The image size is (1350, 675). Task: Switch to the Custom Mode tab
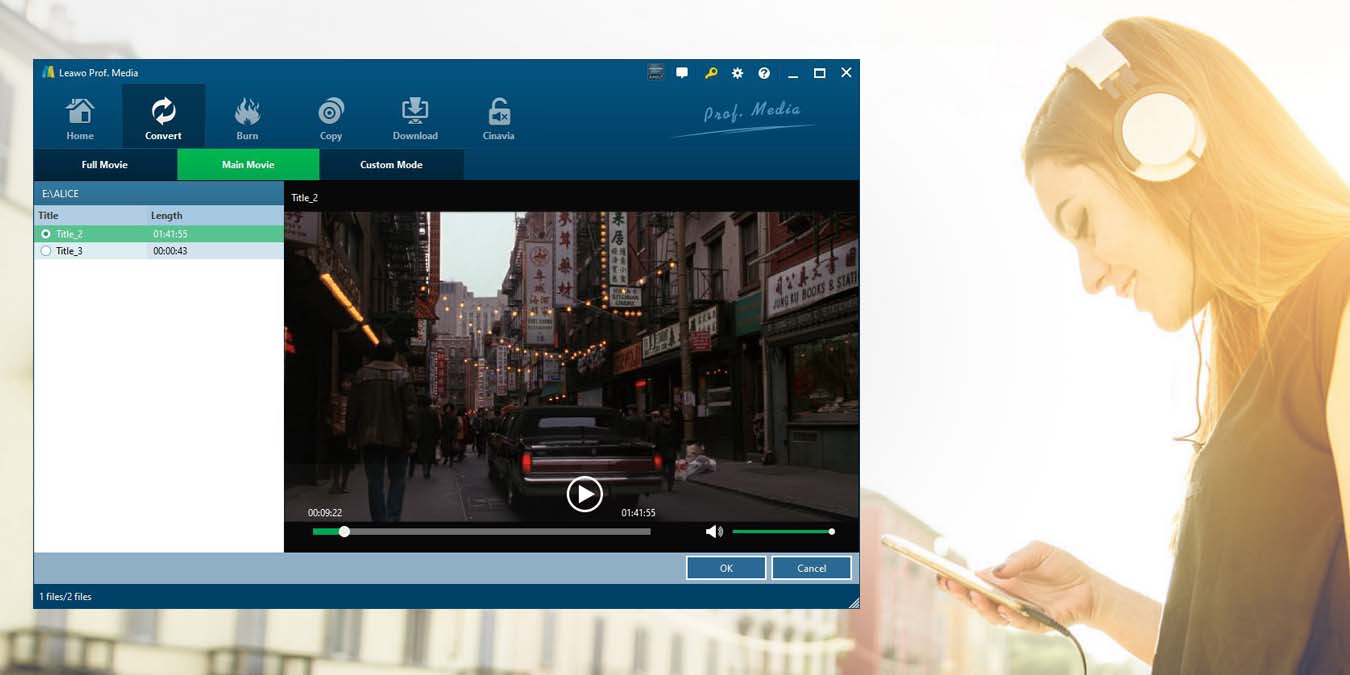point(391,165)
